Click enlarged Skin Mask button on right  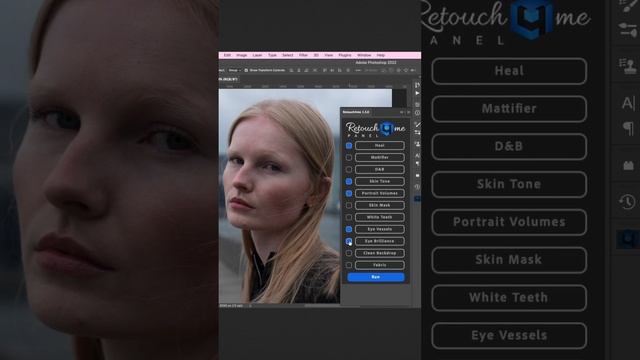click(x=509, y=260)
